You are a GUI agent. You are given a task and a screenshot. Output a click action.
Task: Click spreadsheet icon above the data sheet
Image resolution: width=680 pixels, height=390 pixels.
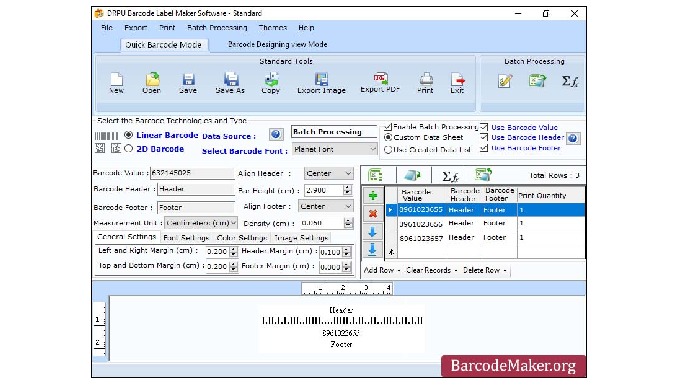pyautogui.click(x=376, y=175)
